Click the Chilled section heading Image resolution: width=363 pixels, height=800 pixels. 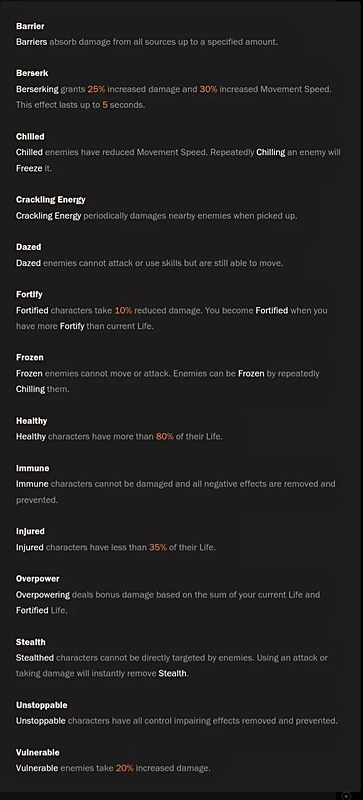coord(30,136)
